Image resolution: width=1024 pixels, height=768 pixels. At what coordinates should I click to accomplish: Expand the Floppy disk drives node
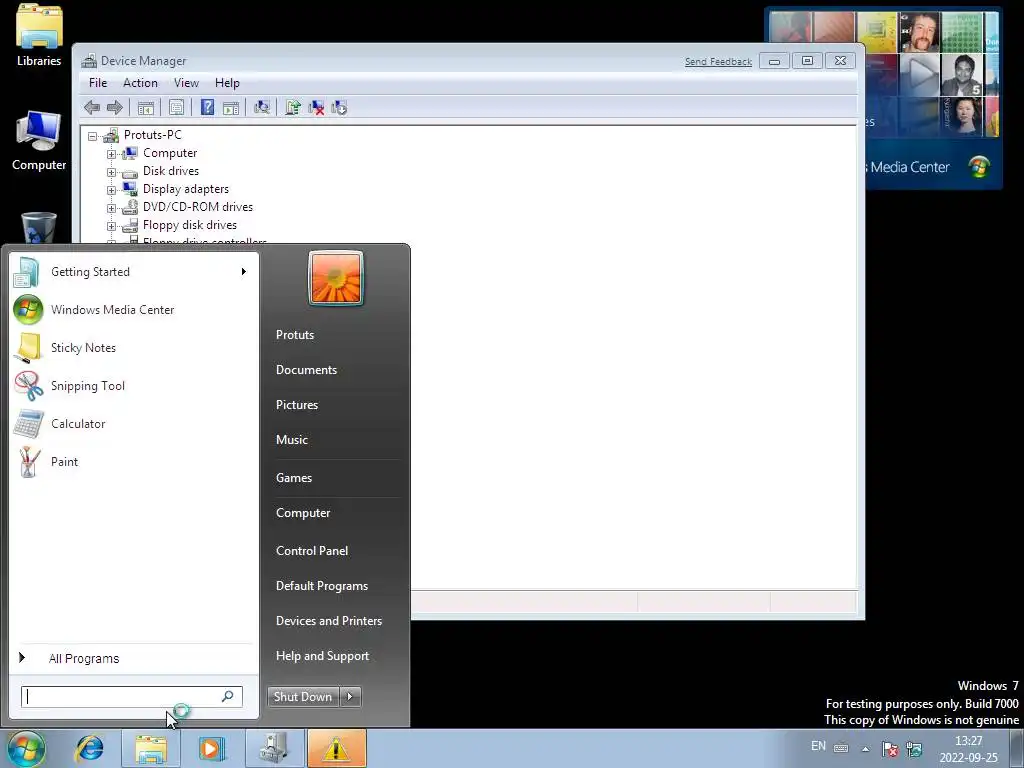[x=111, y=226]
